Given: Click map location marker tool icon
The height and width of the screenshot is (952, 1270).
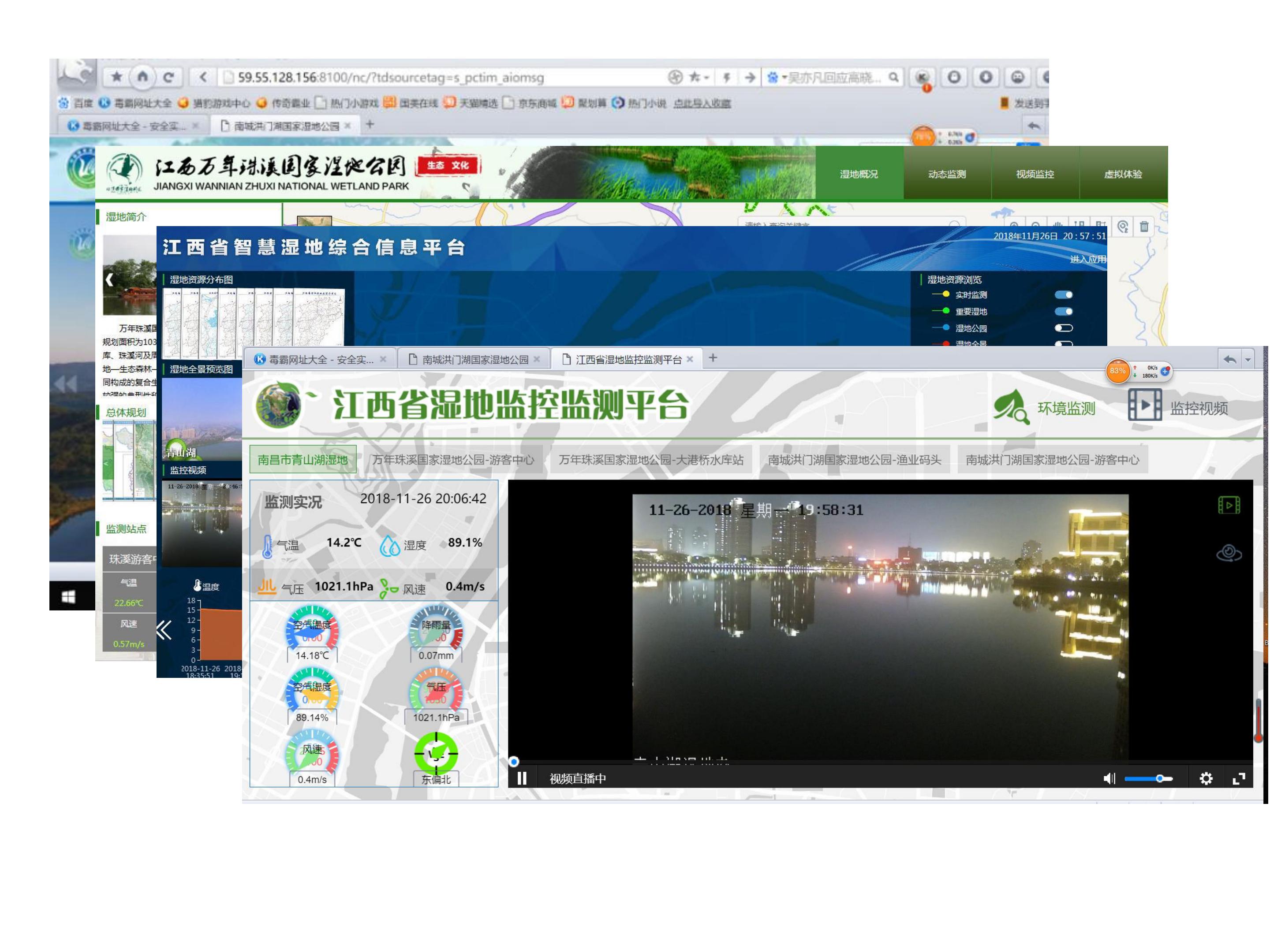Looking at the screenshot, I should tap(1122, 226).
